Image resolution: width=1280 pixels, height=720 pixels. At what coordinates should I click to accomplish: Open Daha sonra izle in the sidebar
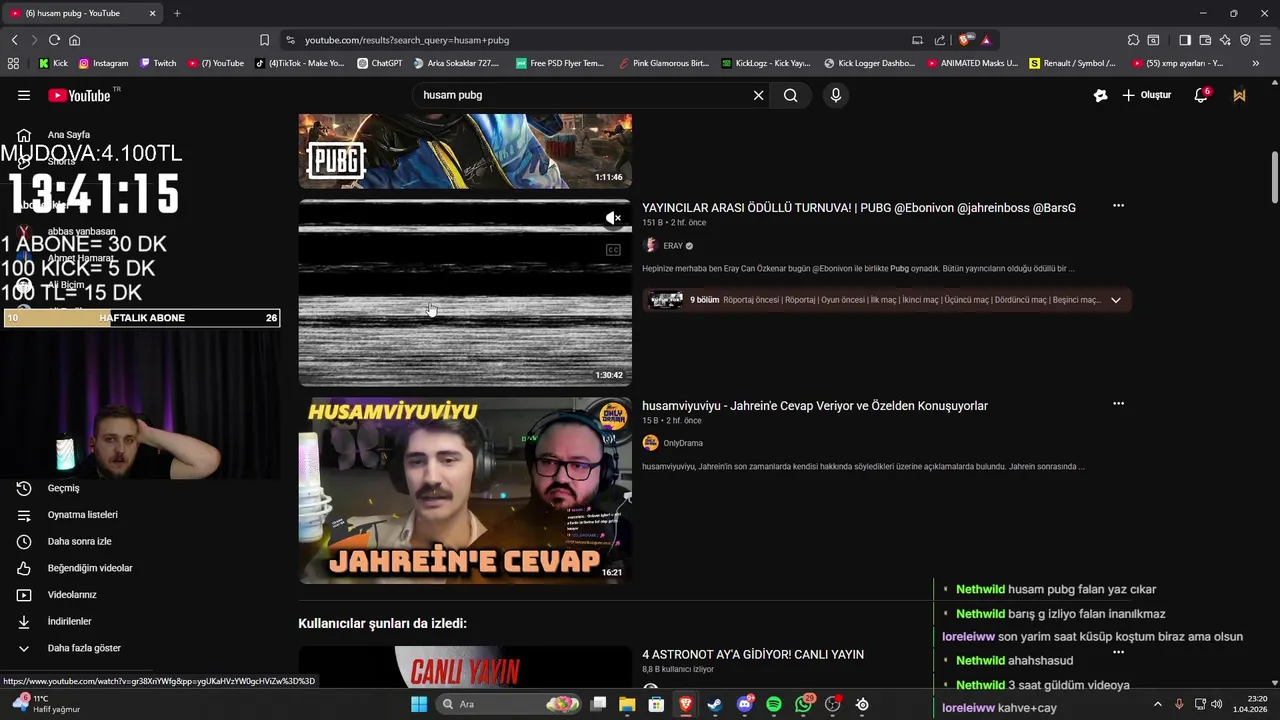coord(79,542)
